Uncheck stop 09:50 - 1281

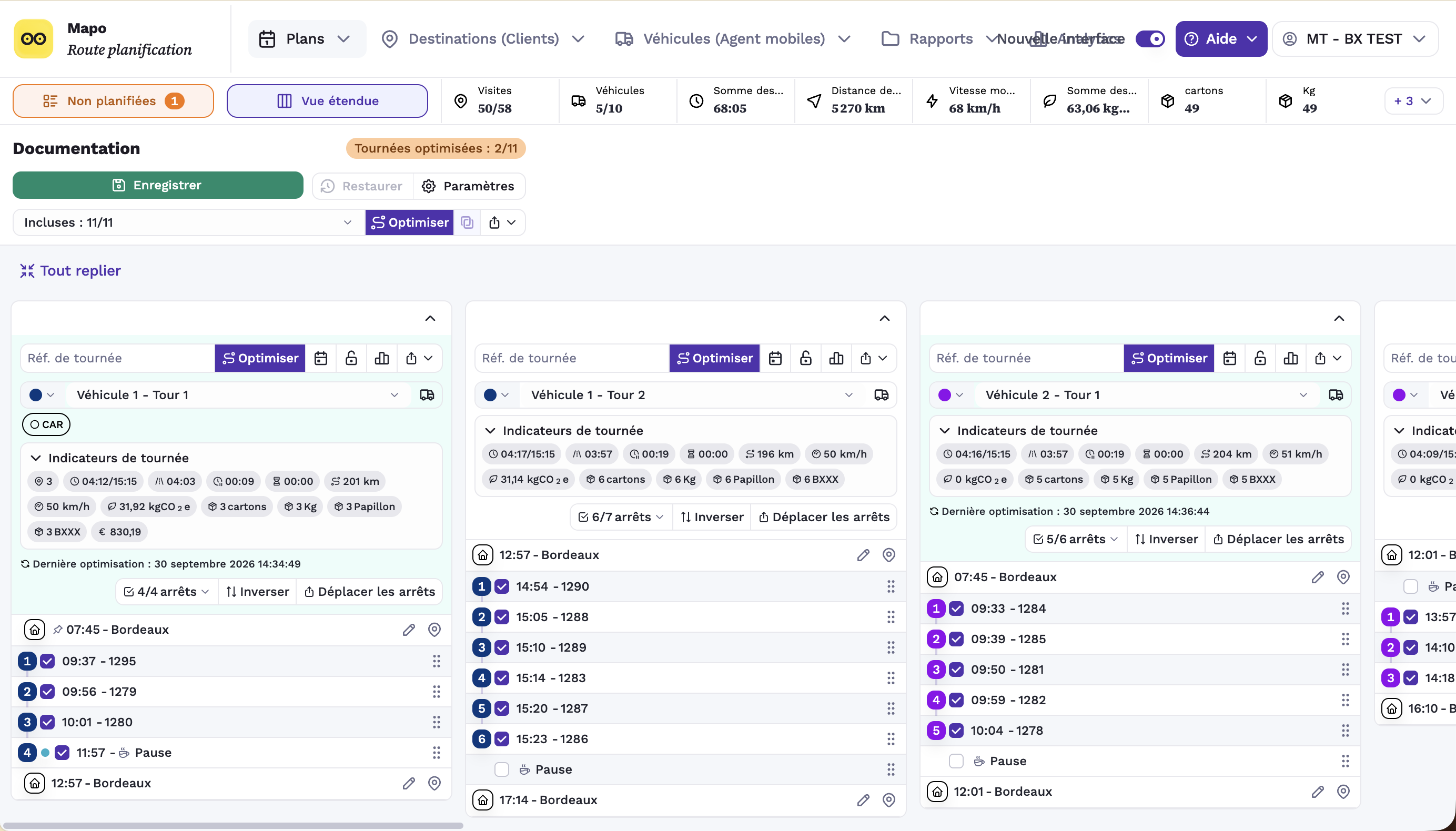tap(956, 670)
